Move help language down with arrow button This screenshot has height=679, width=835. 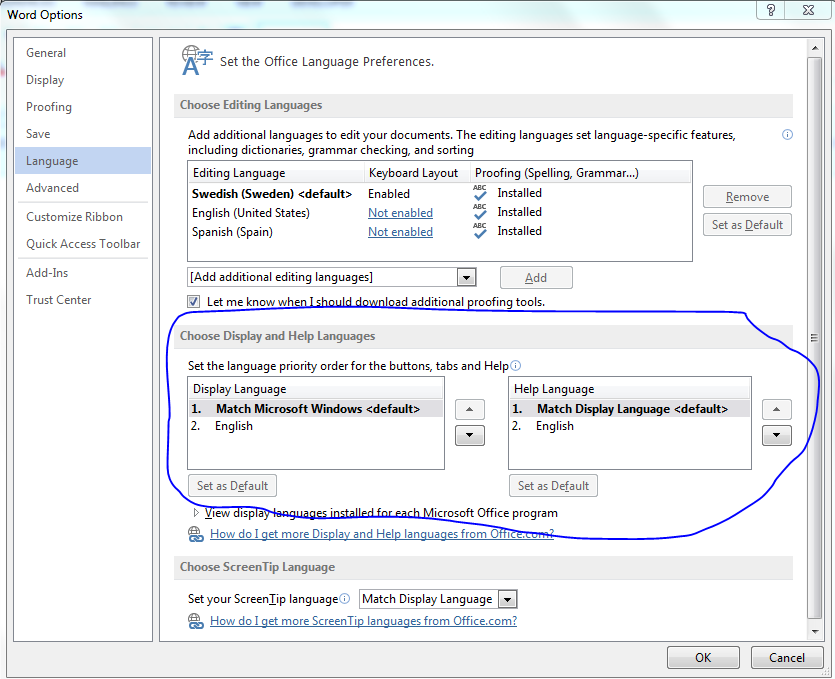[777, 436]
